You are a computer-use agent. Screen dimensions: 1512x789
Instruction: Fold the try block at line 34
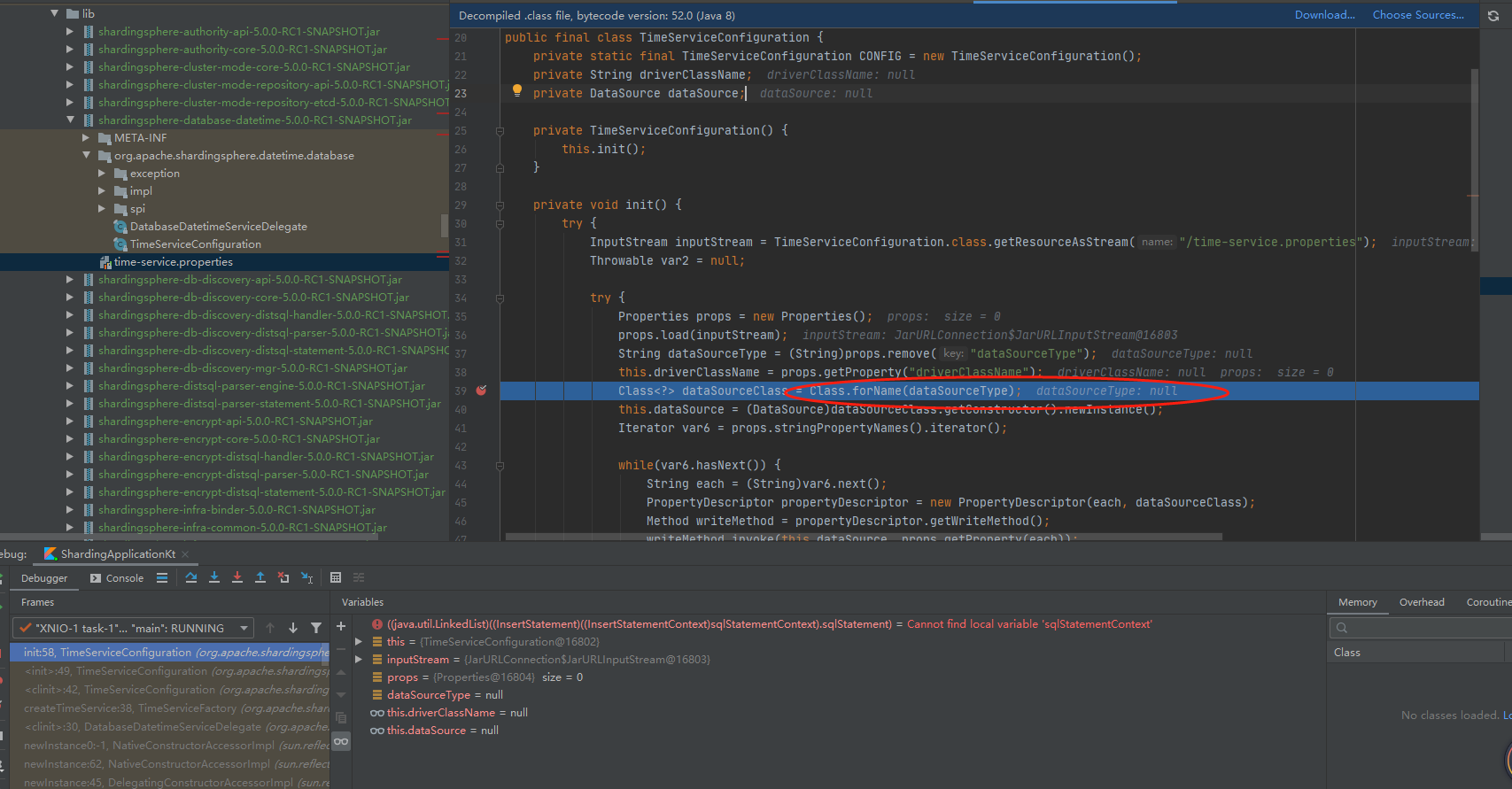coord(500,298)
